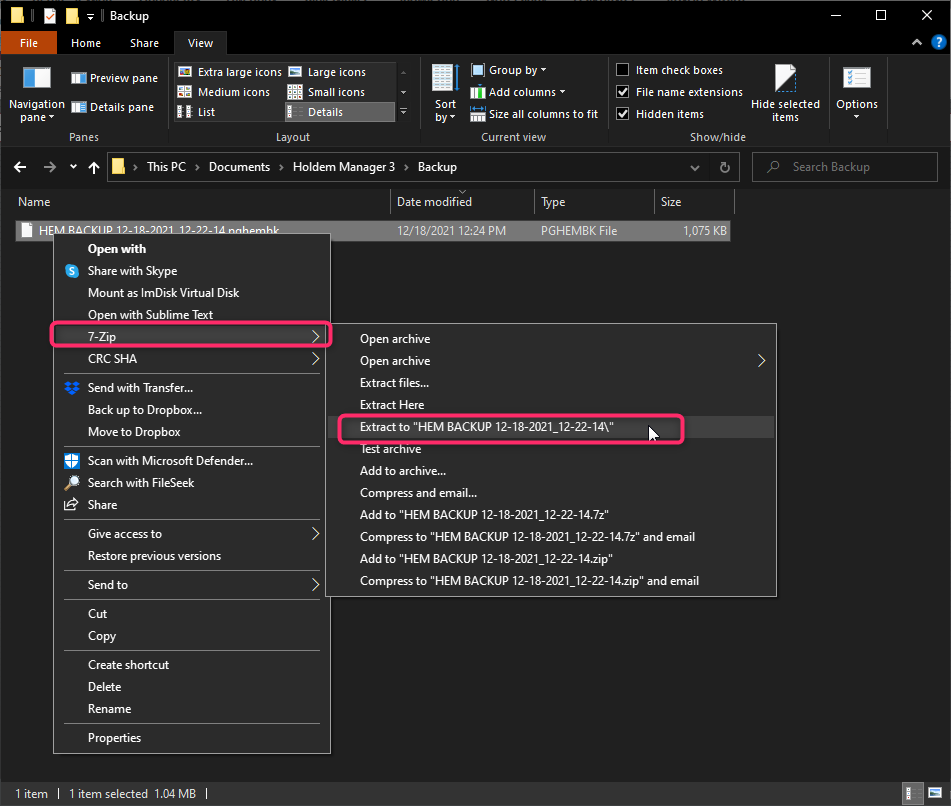Expand the Layout gallery options
Viewport: 951px width, 806px height.
pos(403,112)
